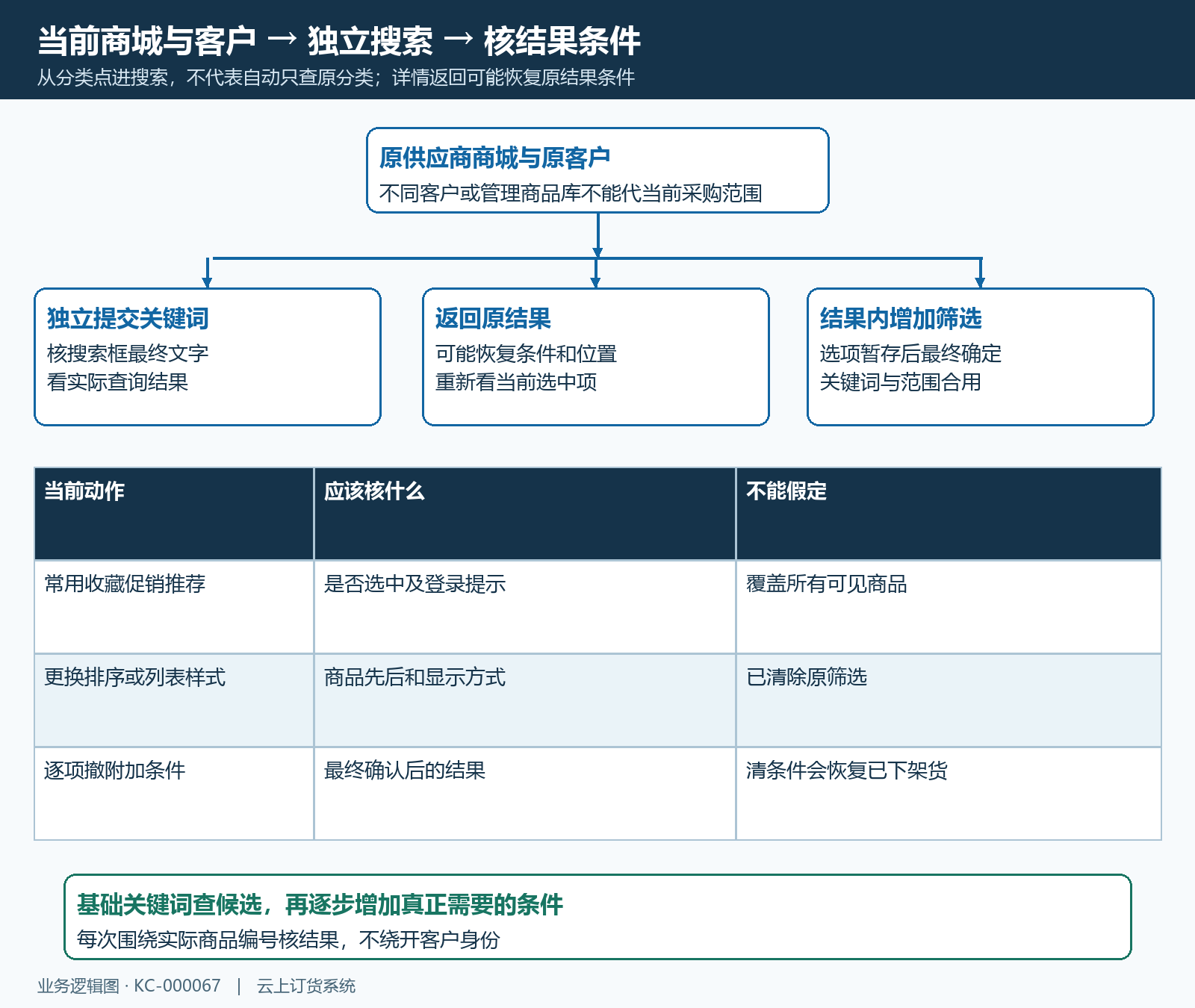Select the cell 商品先后和显示方式
Screen dimensions: 1195x1008
point(525,700)
